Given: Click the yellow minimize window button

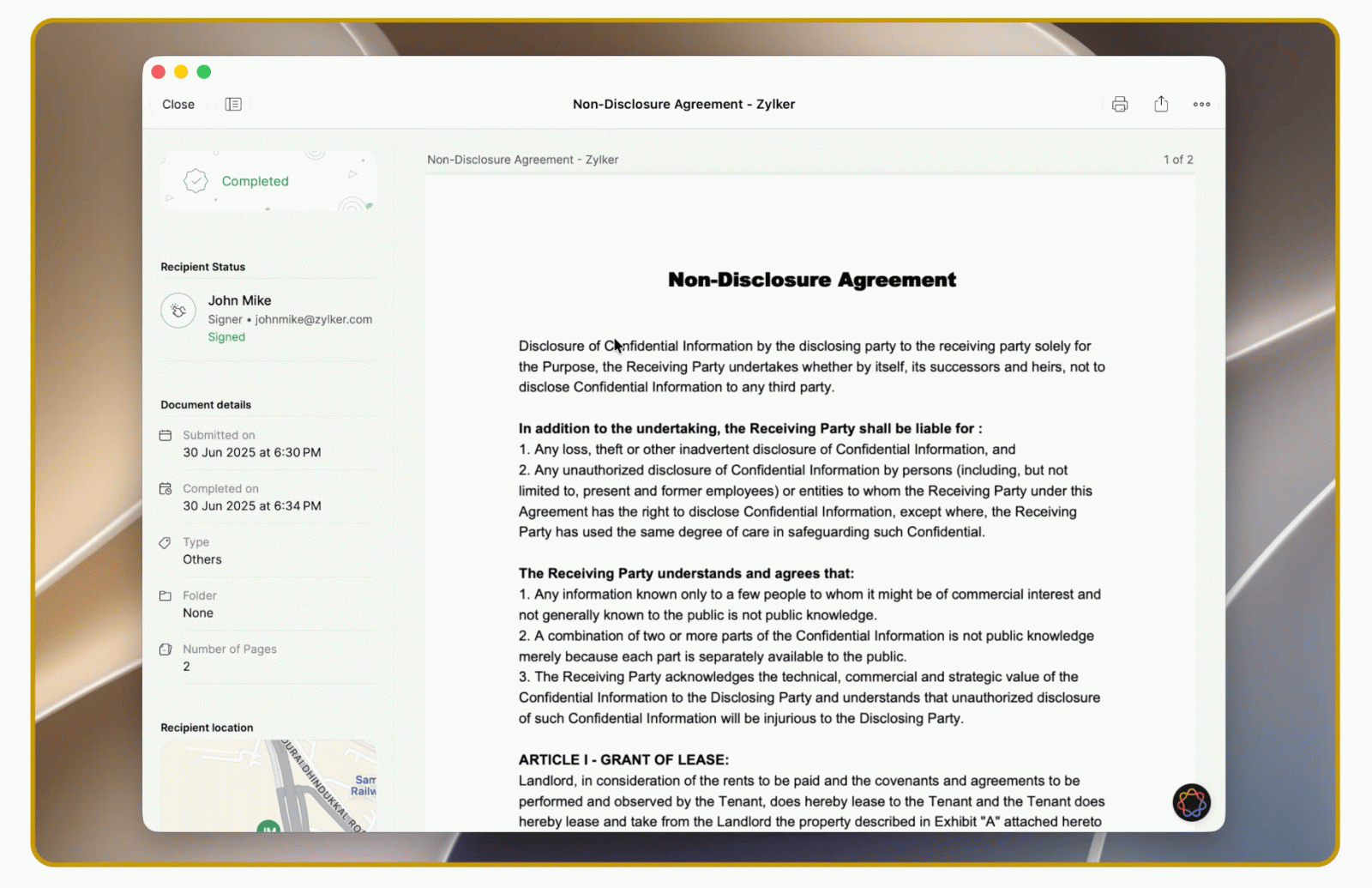Looking at the screenshot, I should coord(181,72).
